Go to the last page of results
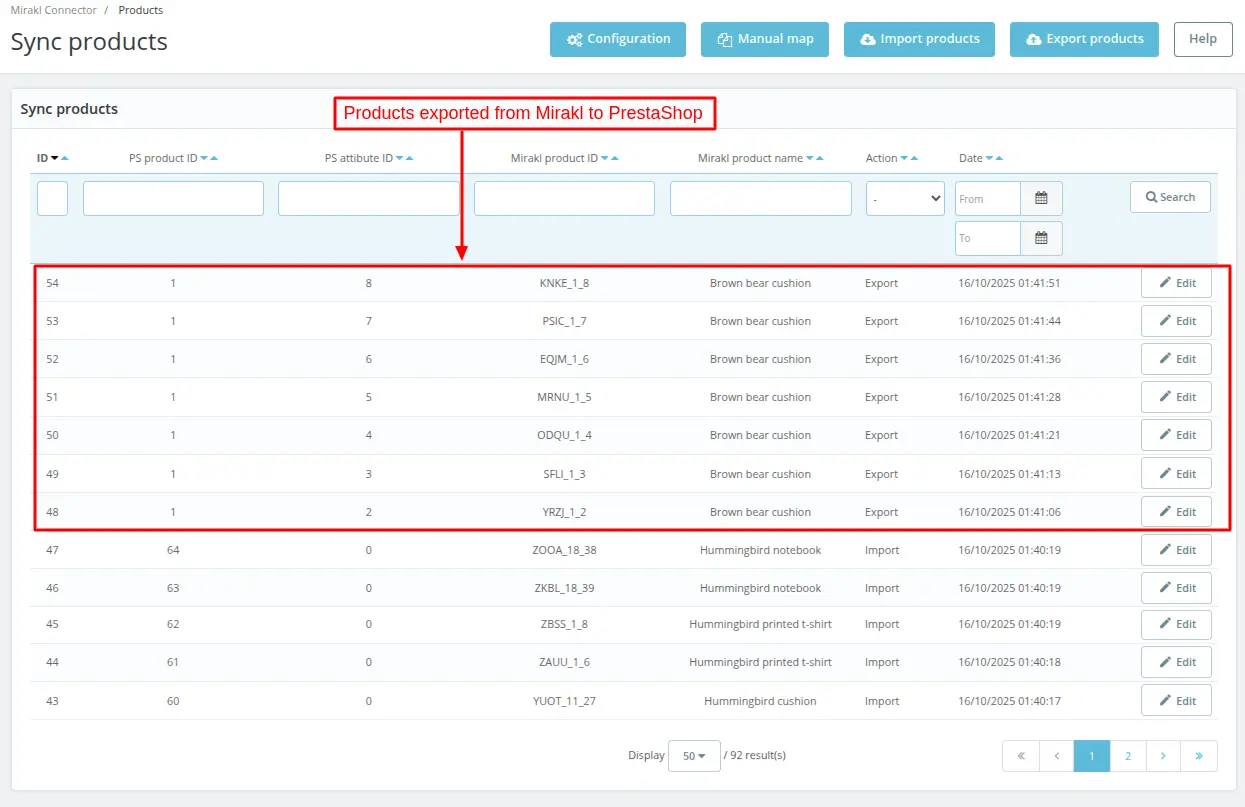The image size is (1245, 807). 1198,756
